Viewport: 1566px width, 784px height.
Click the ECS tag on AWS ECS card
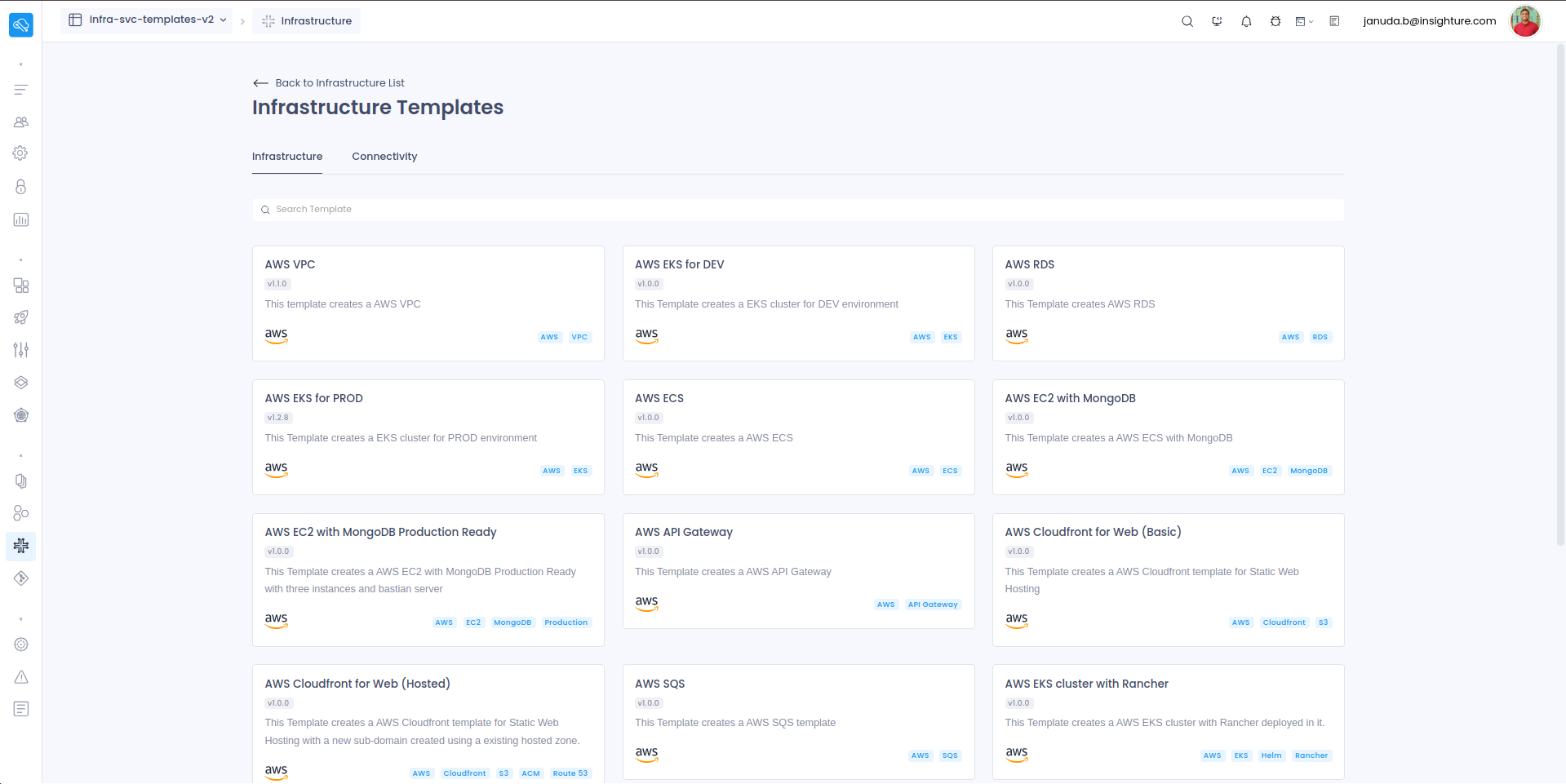click(950, 471)
